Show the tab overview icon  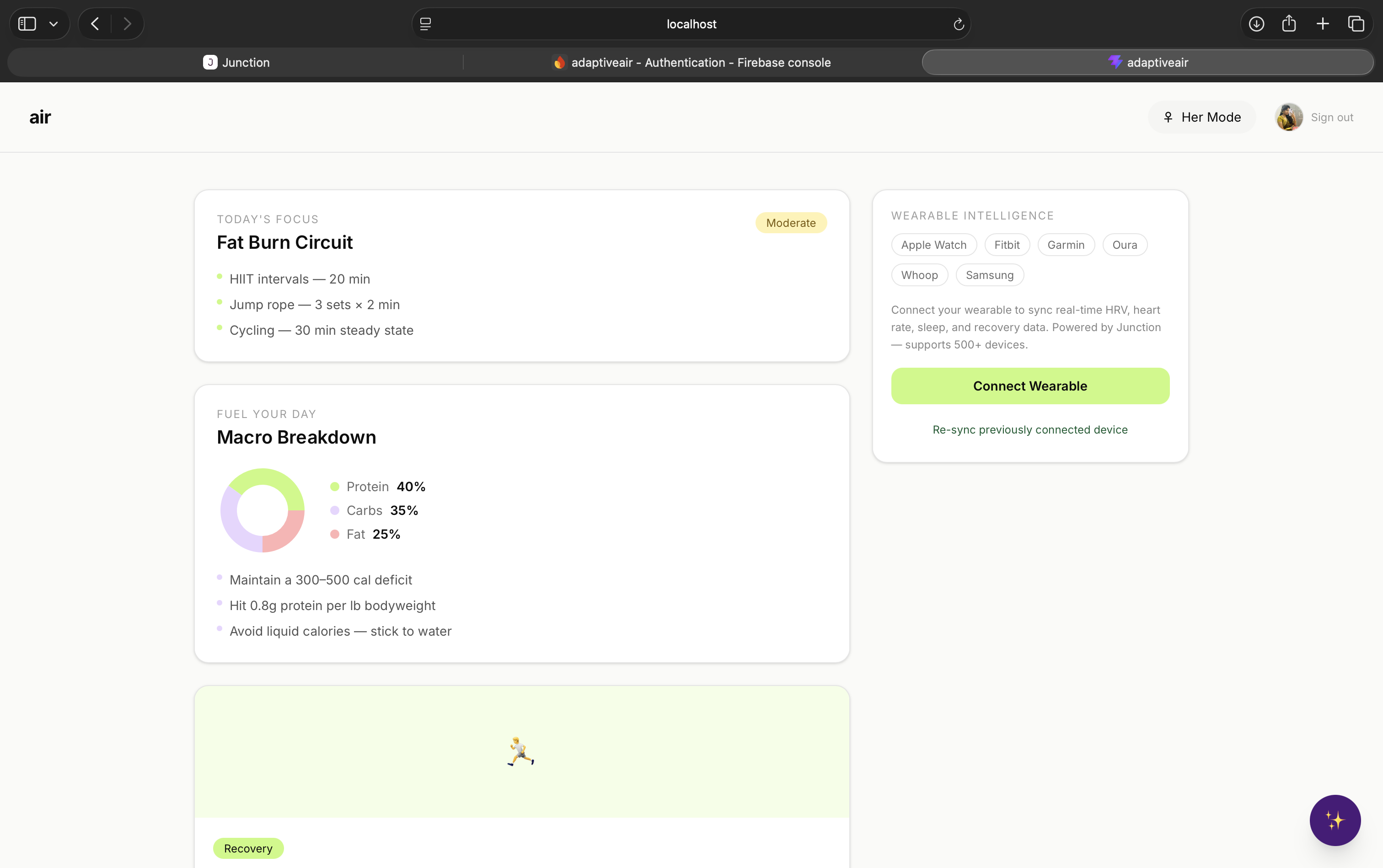click(1356, 23)
